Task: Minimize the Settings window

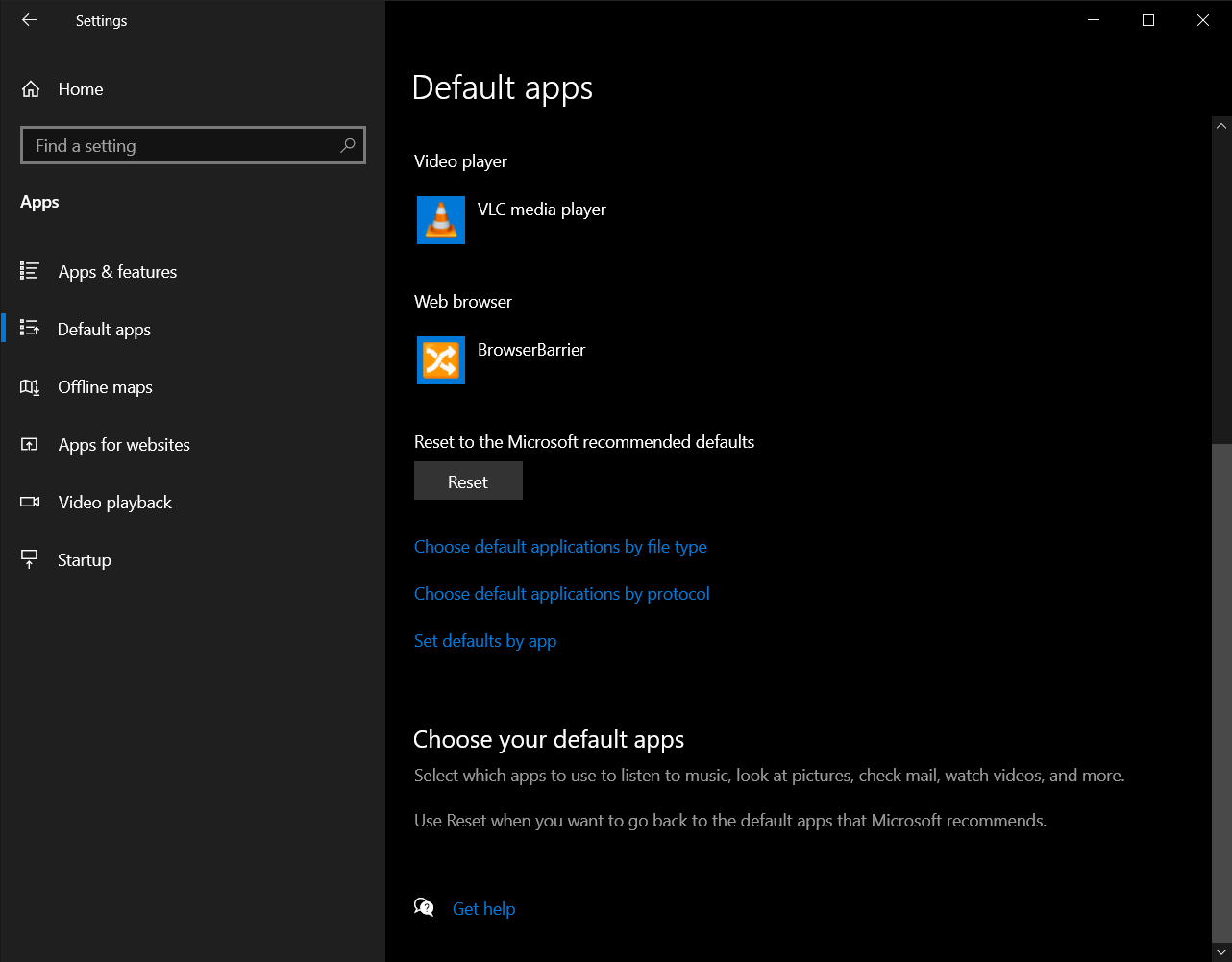Action: pos(1093,20)
